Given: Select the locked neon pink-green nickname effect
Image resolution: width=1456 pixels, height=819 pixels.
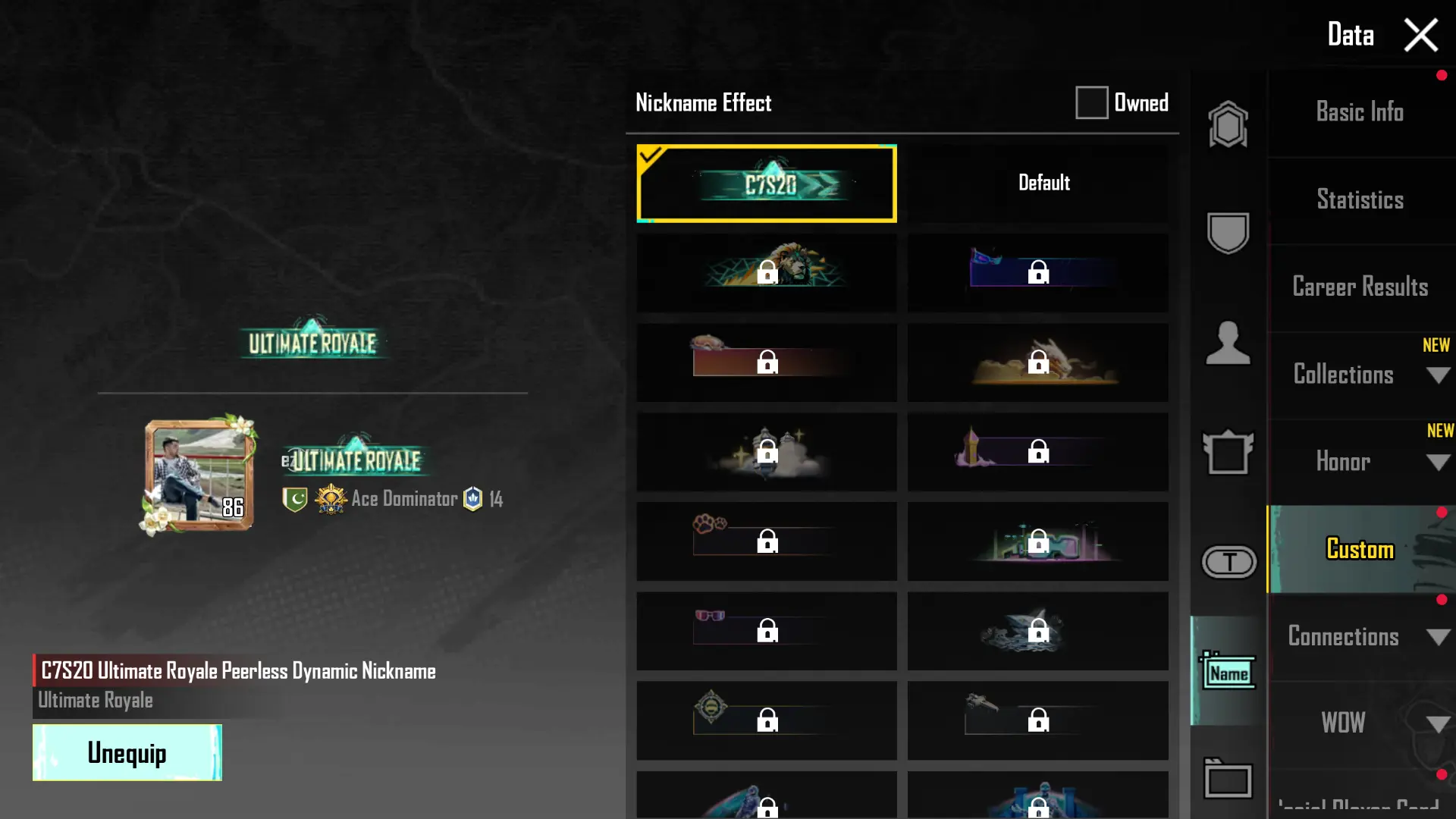Looking at the screenshot, I should (1038, 541).
